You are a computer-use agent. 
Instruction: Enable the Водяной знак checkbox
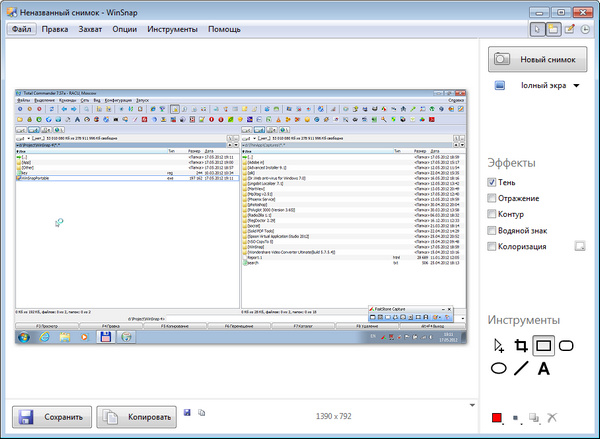coord(492,230)
